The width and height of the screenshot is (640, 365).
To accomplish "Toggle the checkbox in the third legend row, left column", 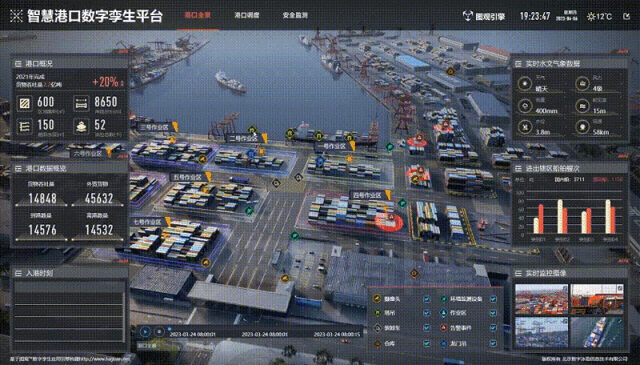I will 427,328.
